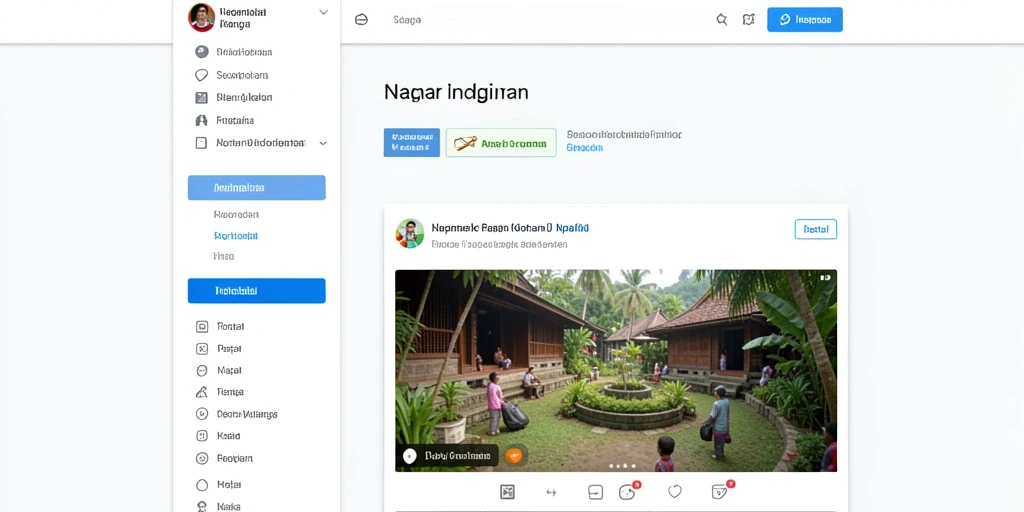
Task: Click the rightmost badged icon below photo
Action: point(722,490)
